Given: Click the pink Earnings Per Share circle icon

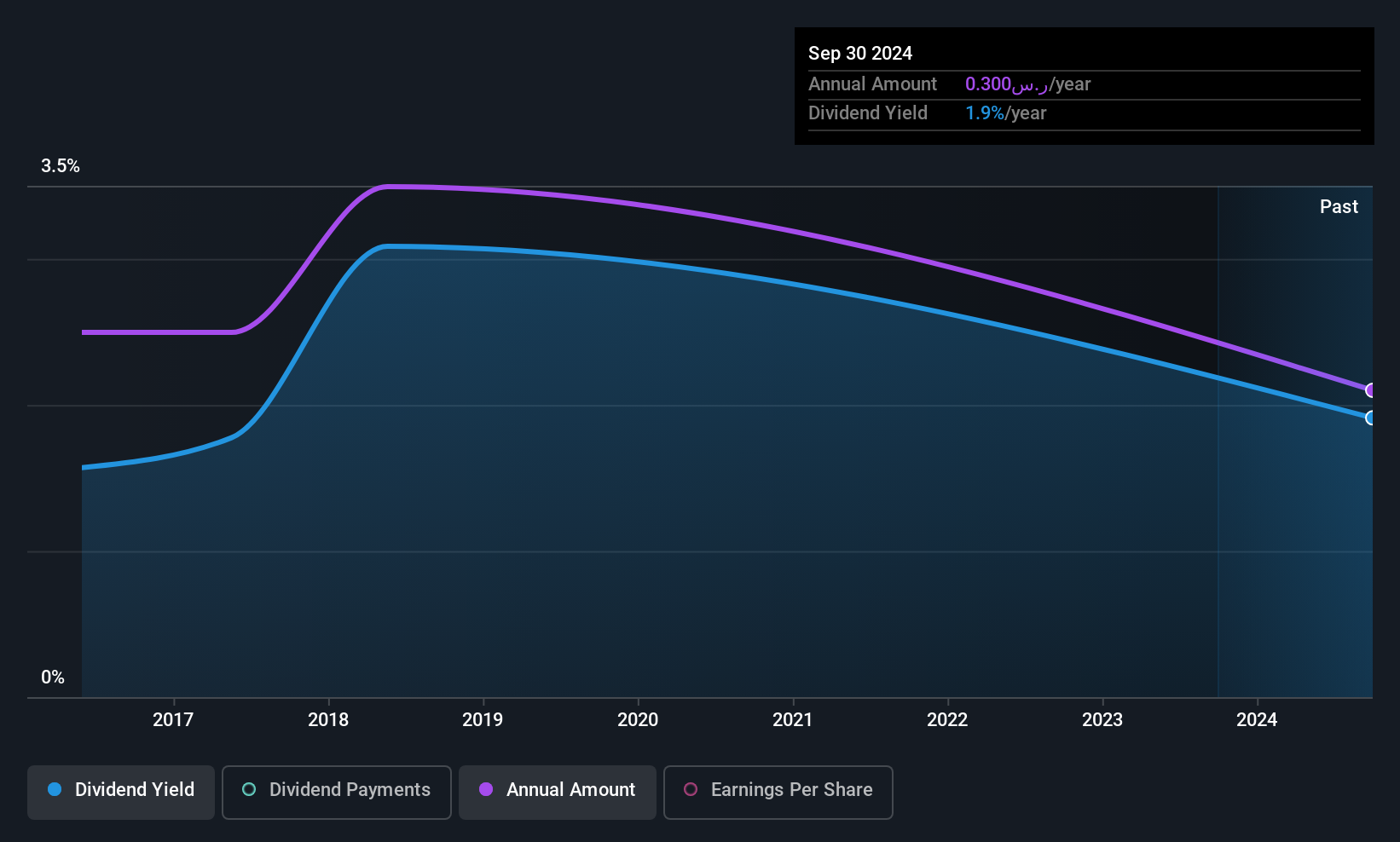Looking at the screenshot, I should click(x=691, y=789).
